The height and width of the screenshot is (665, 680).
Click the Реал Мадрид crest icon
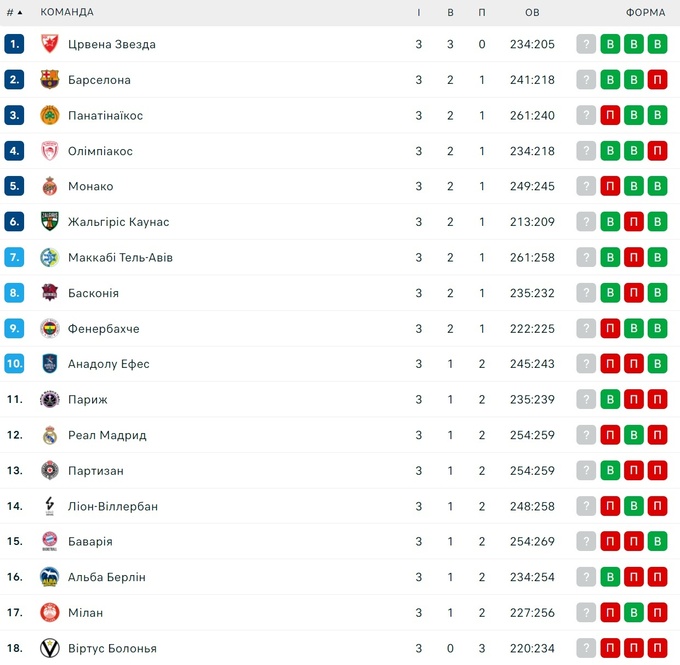click(50, 435)
